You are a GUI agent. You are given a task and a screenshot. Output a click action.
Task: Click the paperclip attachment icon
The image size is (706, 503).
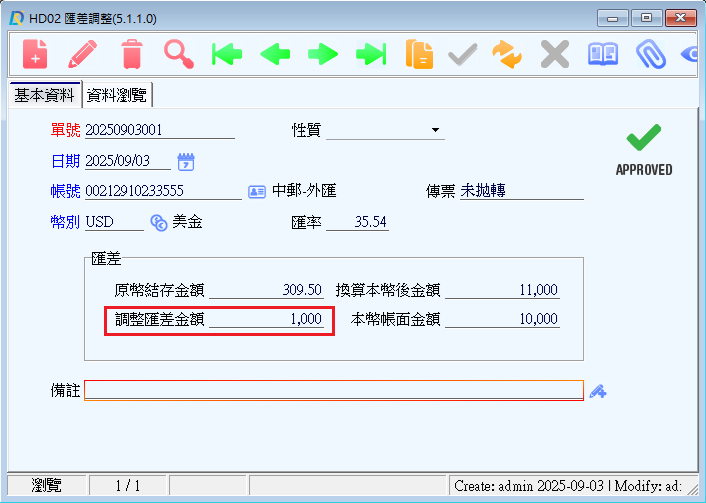[651, 54]
